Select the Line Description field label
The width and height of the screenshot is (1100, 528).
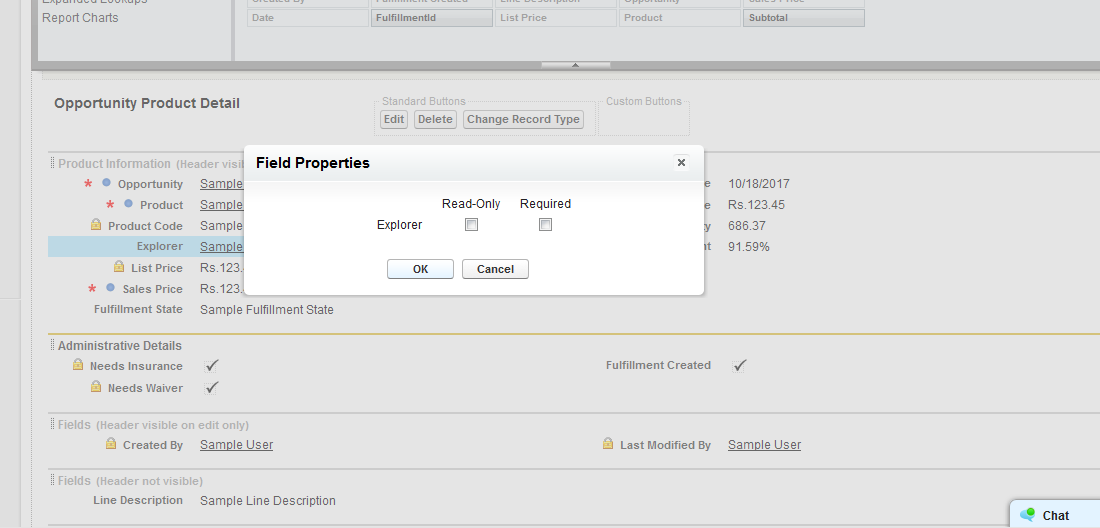138,501
